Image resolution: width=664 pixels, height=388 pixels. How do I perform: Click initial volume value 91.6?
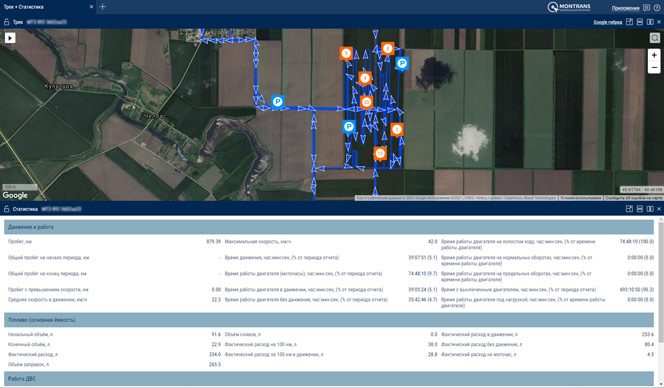[x=216, y=334]
